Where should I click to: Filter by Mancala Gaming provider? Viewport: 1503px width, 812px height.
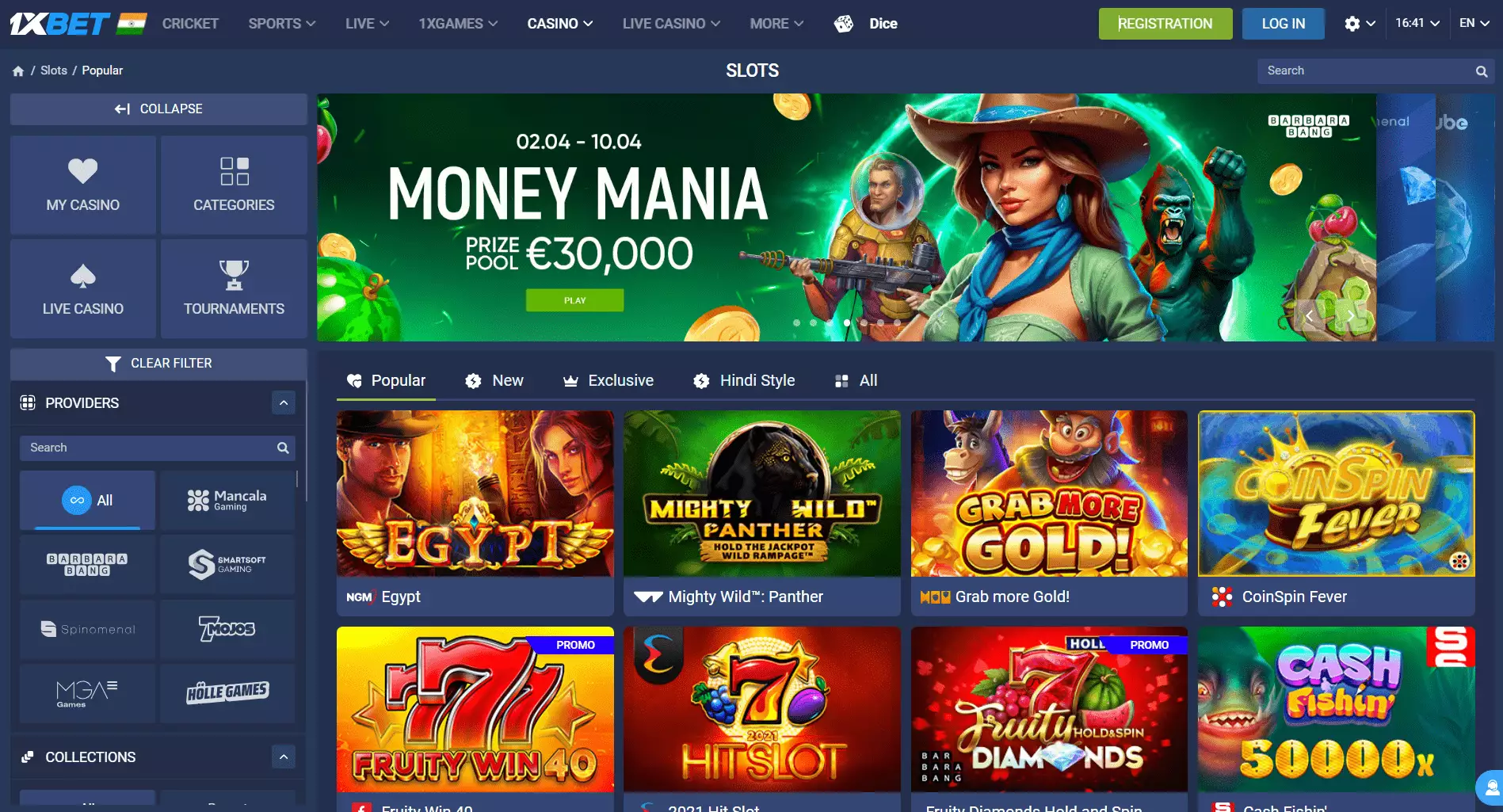pyautogui.click(x=227, y=500)
